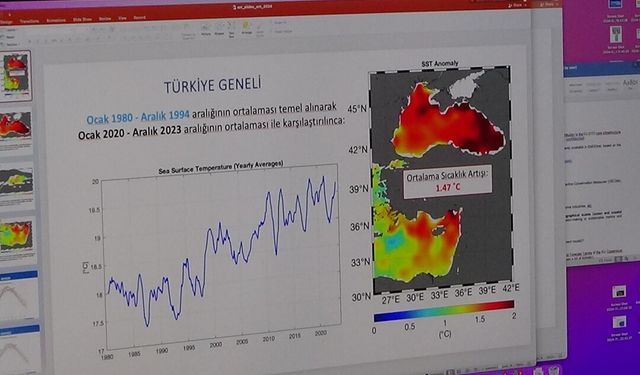This screenshot has width=640, height=375.
Task: Select the fifth slide thumbnail with the blue header
Action: pos(19,296)
